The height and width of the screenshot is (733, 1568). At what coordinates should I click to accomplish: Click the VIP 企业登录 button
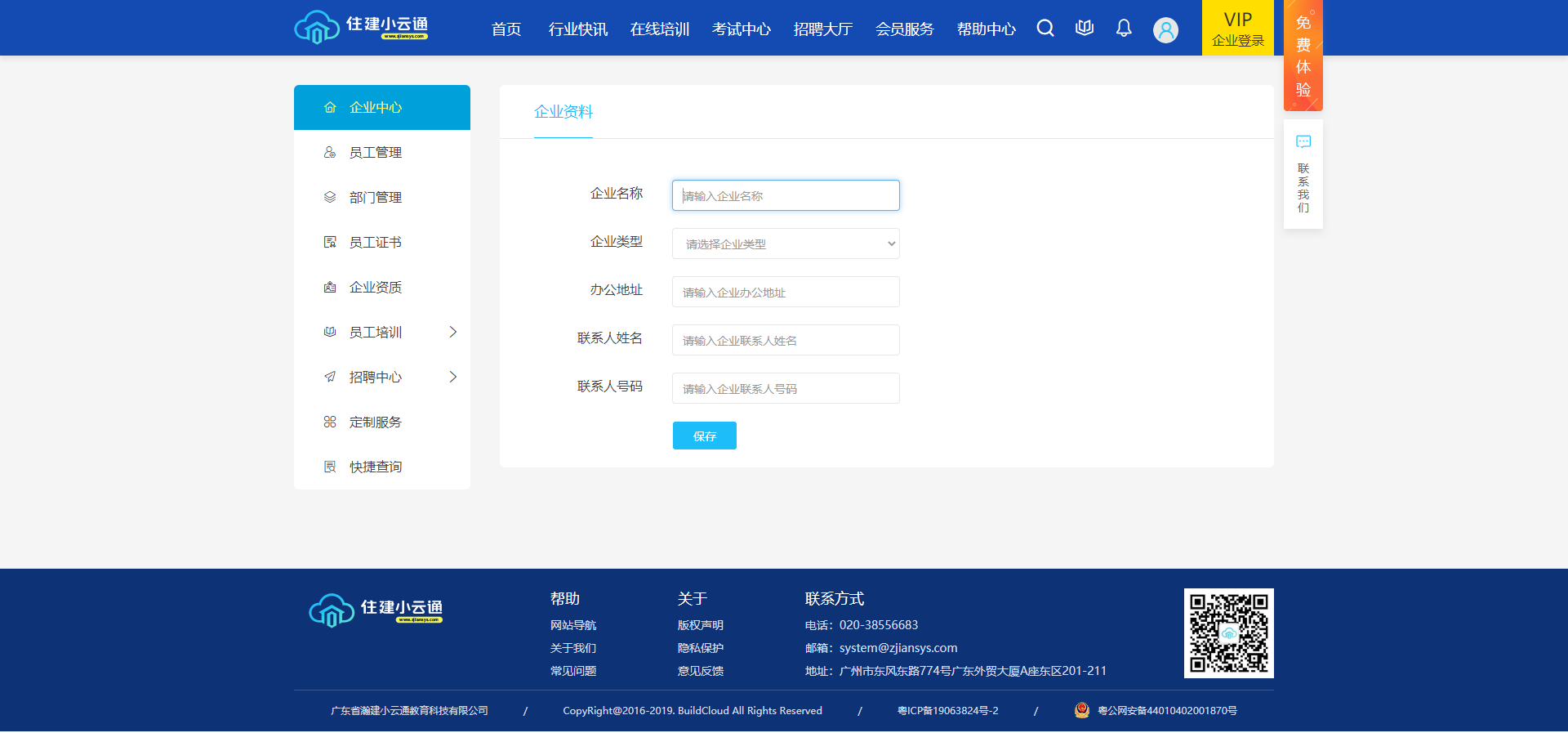1237,29
